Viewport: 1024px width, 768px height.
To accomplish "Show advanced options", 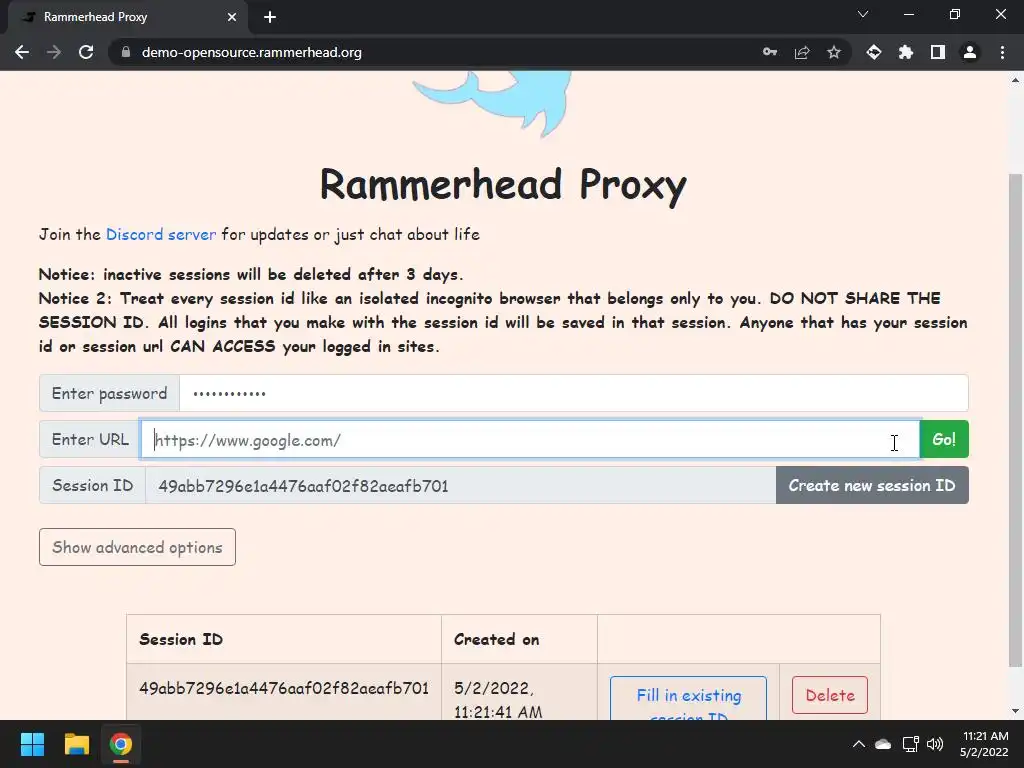I will (x=137, y=547).
